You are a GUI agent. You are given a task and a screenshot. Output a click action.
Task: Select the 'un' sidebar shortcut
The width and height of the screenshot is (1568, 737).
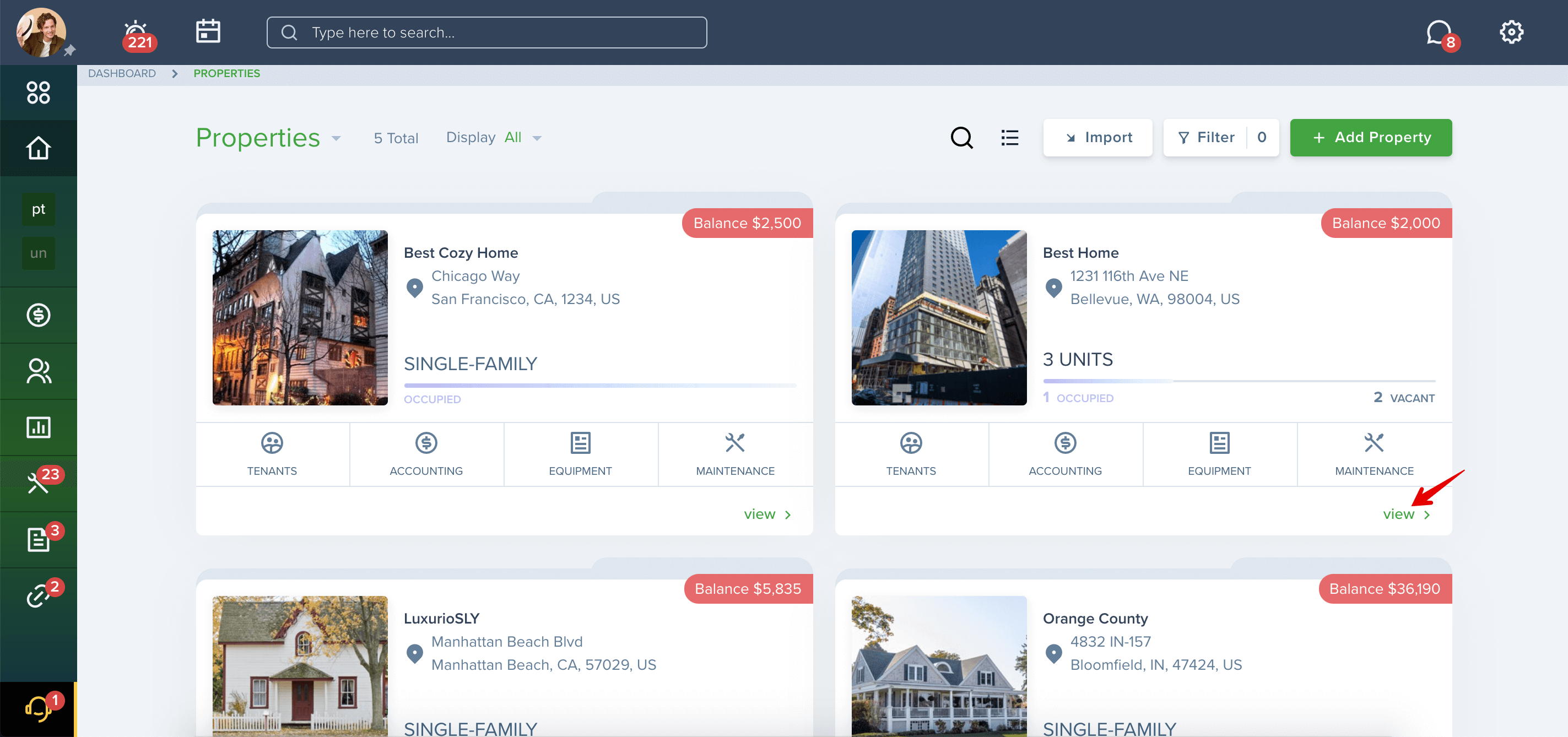[x=39, y=253]
